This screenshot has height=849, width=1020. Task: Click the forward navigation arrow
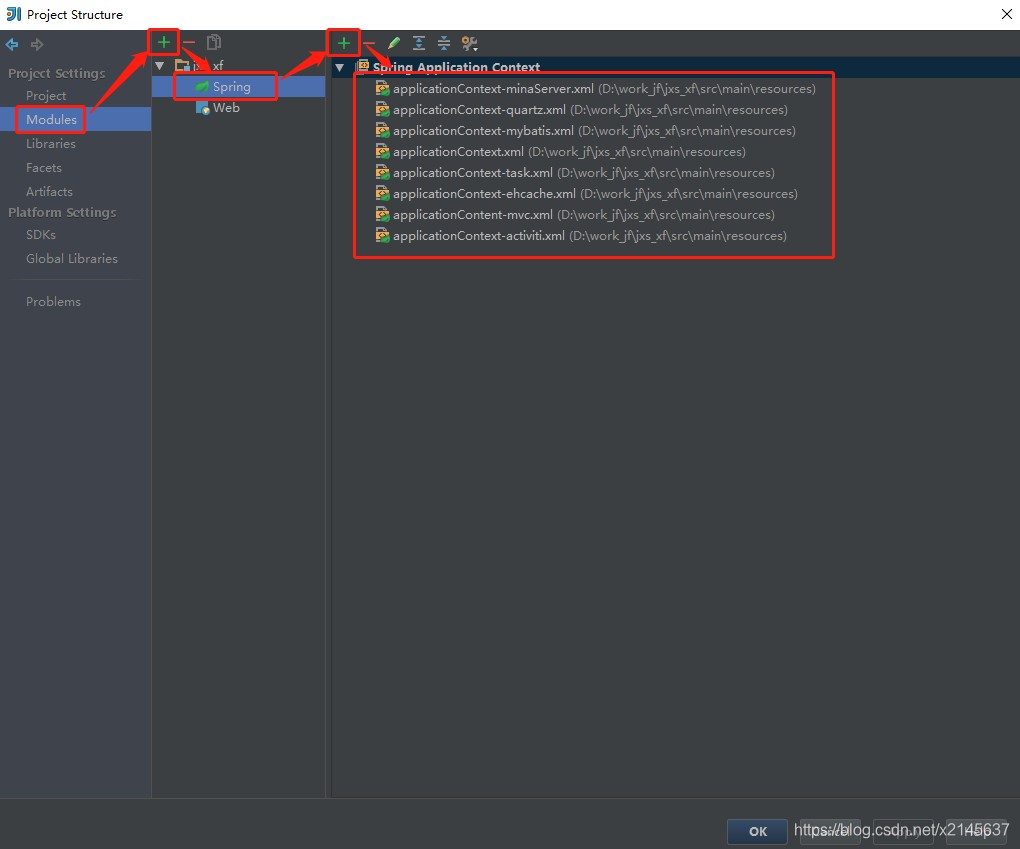[x=37, y=44]
